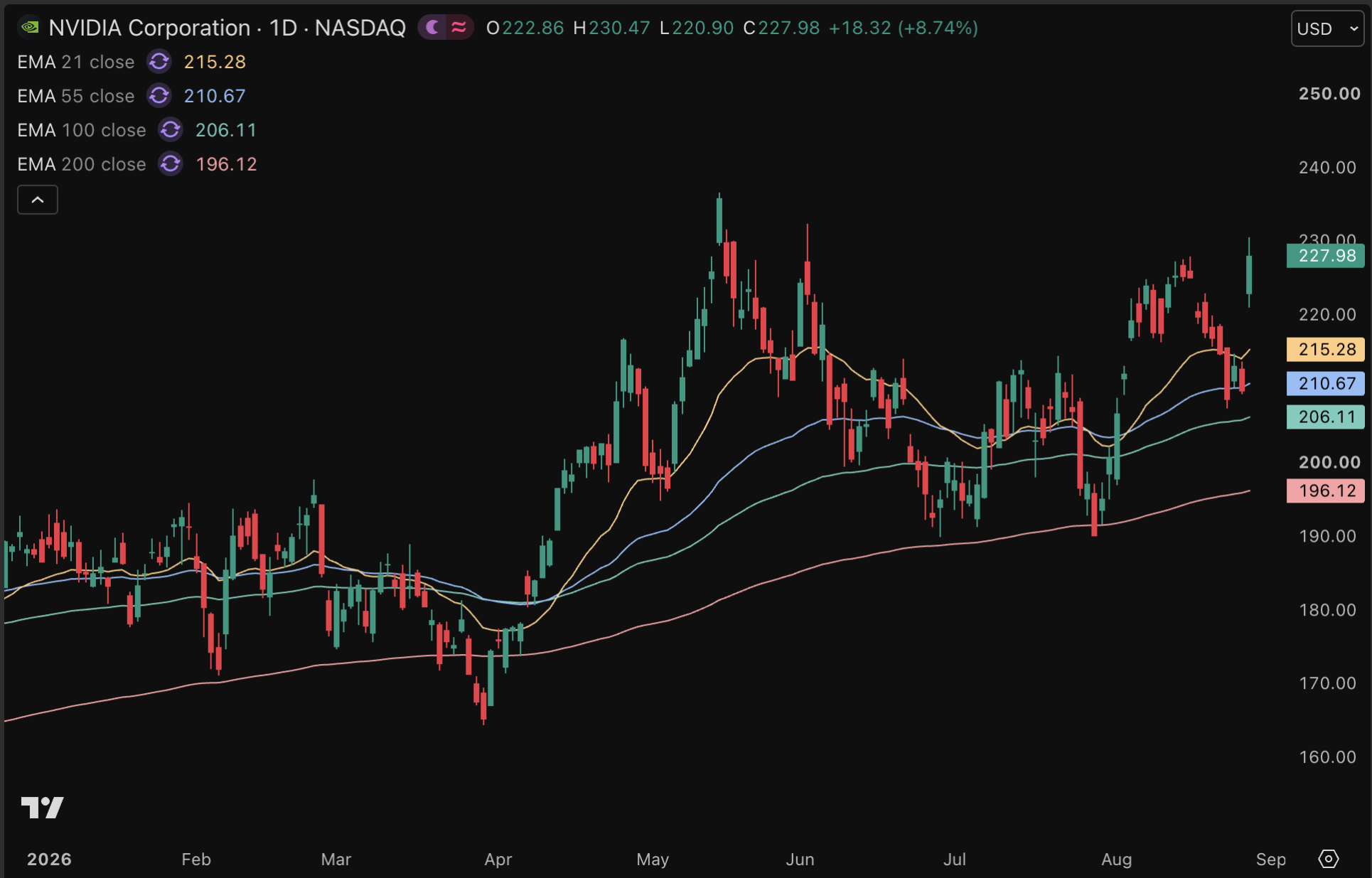Click the Aug label on the time axis
1372x878 pixels.
point(1116,860)
